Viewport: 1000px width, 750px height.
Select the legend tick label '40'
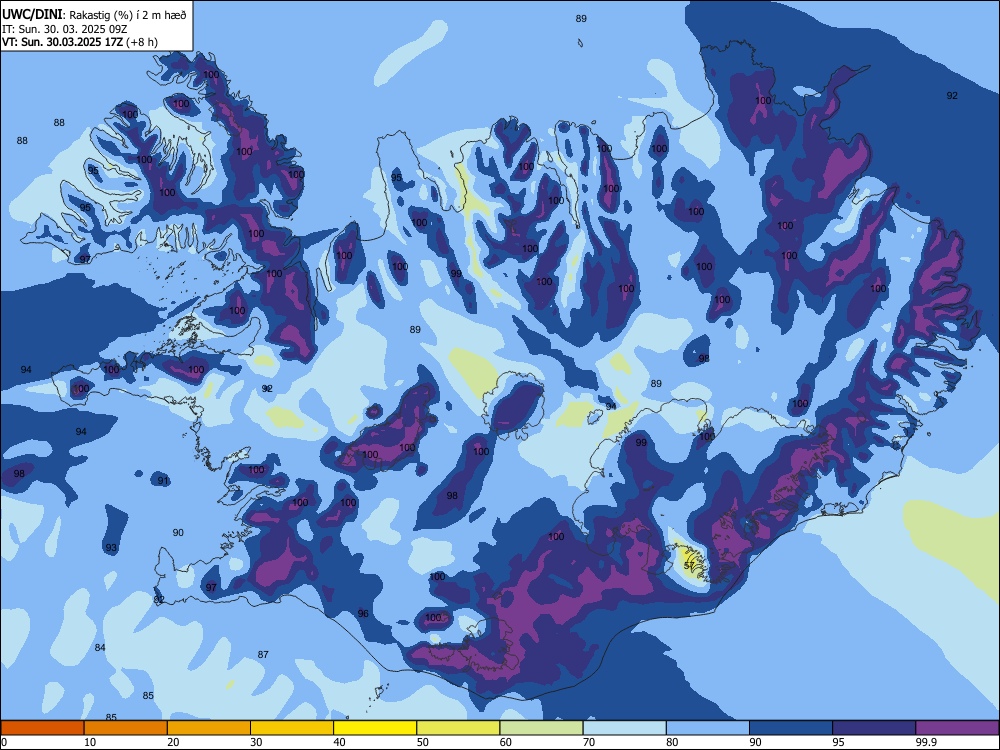[339, 742]
